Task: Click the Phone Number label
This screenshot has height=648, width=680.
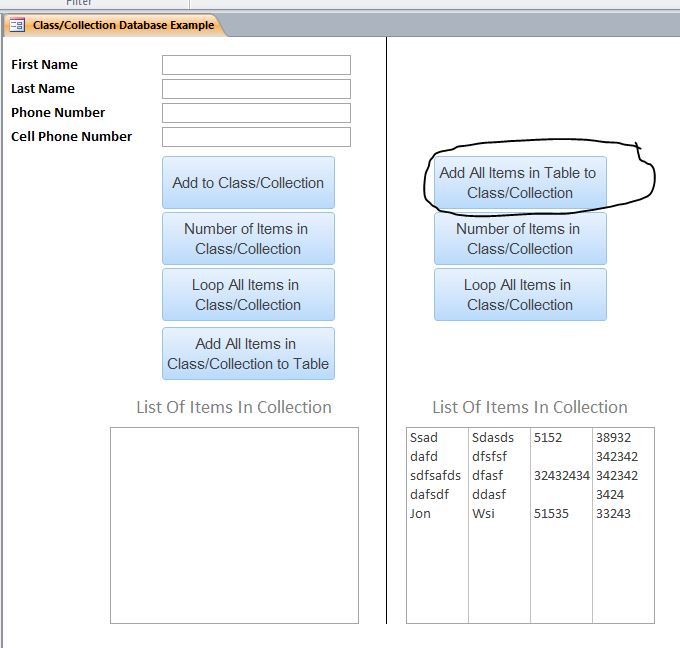Action: (x=58, y=113)
